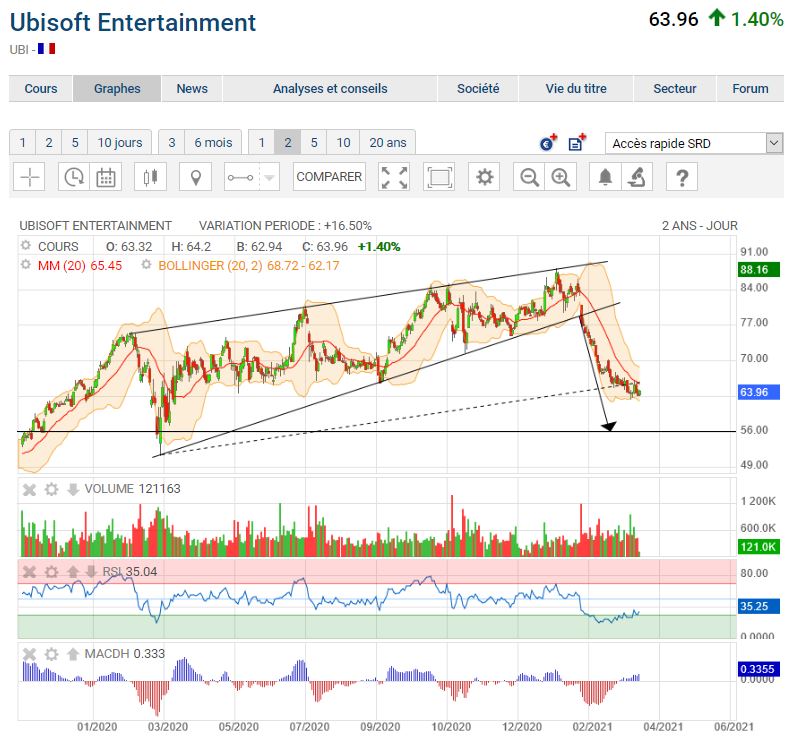Open the Analyses et conseils tab

click(330, 89)
